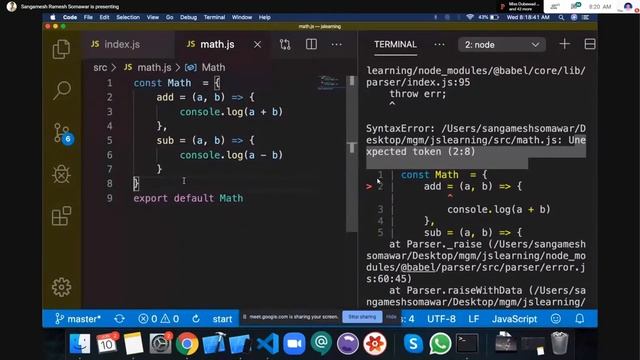The height and width of the screenshot is (360, 640).
Task: Open Skype from the dock
Action: [413, 344]
